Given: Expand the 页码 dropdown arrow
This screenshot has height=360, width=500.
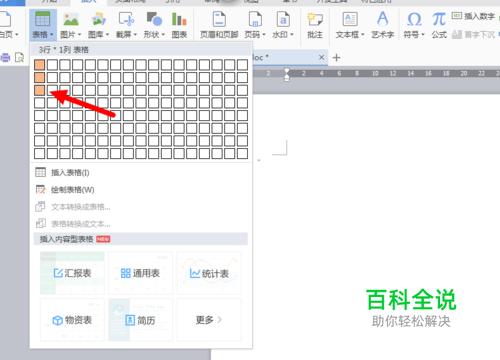Looking at the screenshot, I should point(264,34).
